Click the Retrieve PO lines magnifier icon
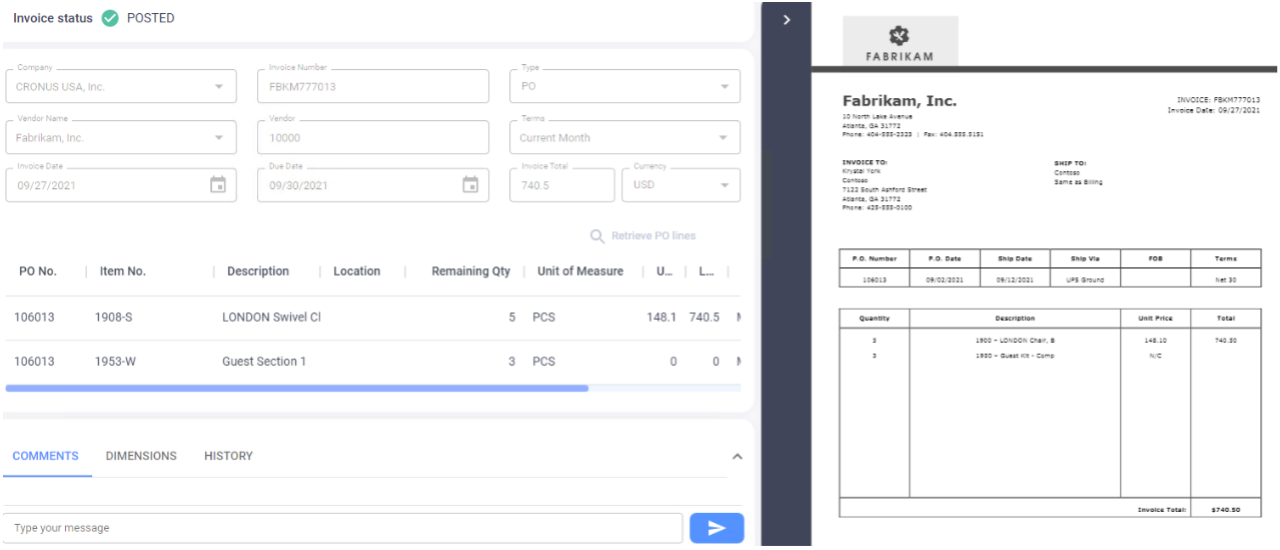The width and height of the screenshot is (1280, 550). click(597, 236)
